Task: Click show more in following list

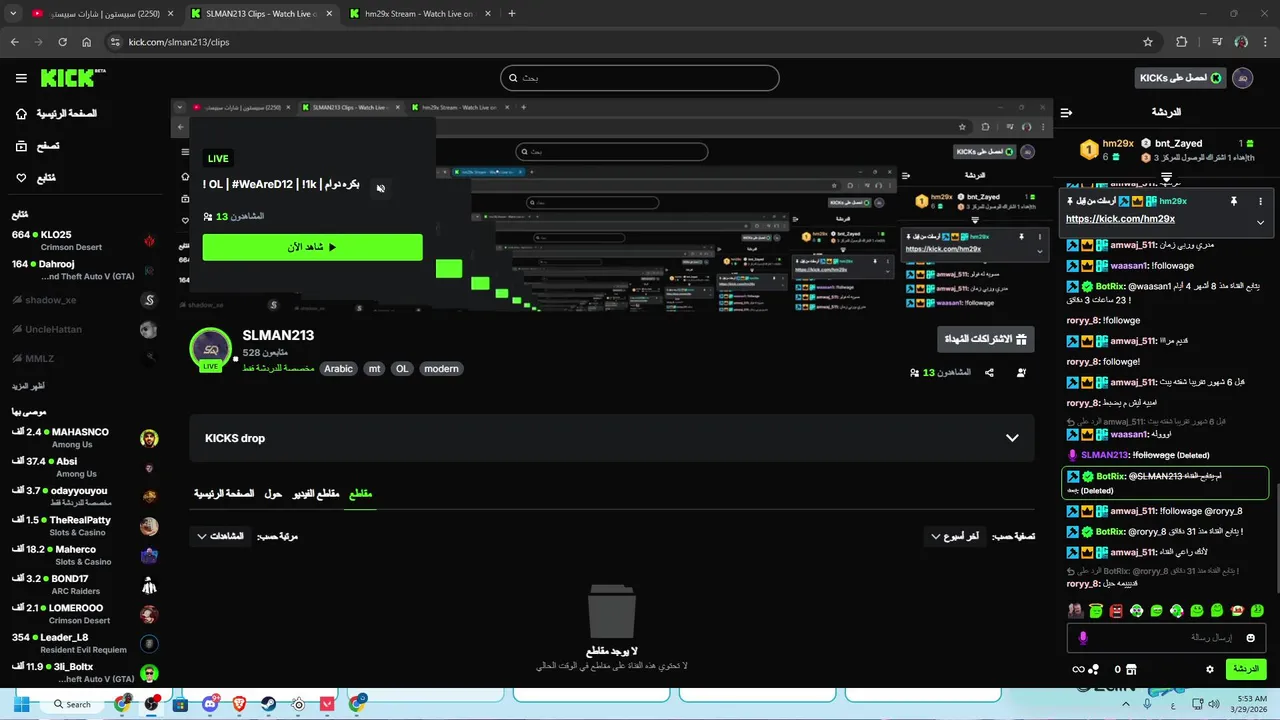Action: click(x=28, y=386)
